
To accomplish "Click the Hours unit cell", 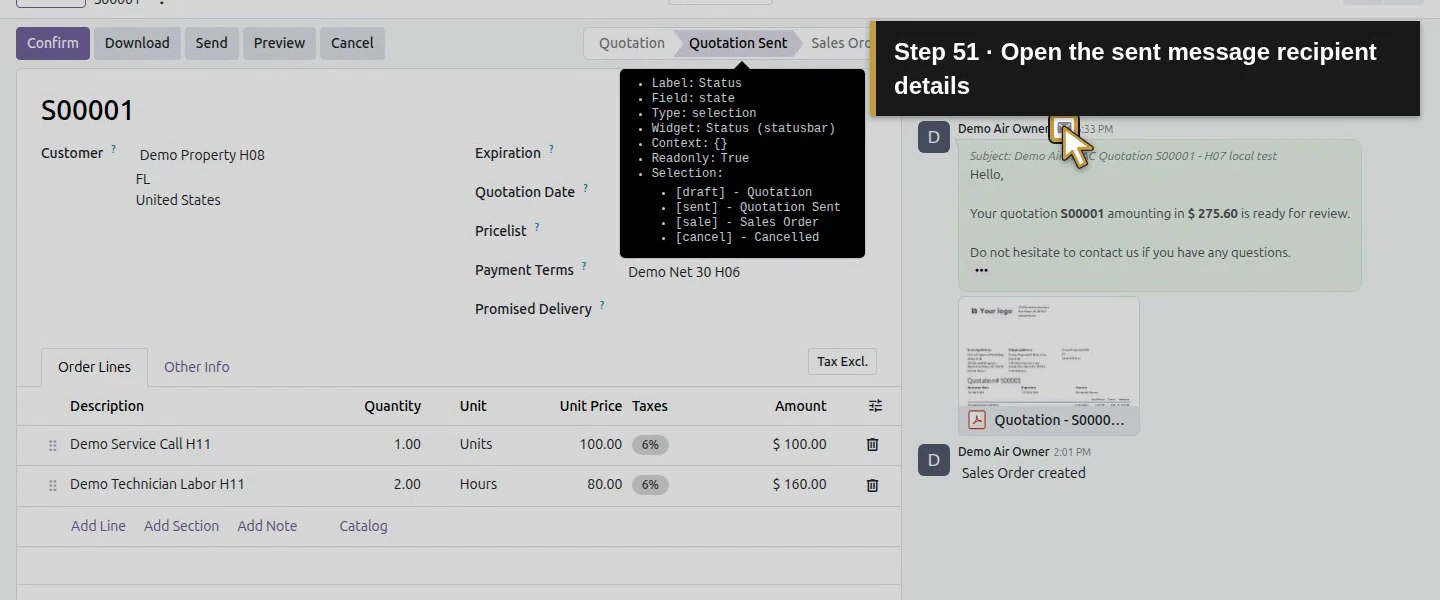I will (478, 484).
